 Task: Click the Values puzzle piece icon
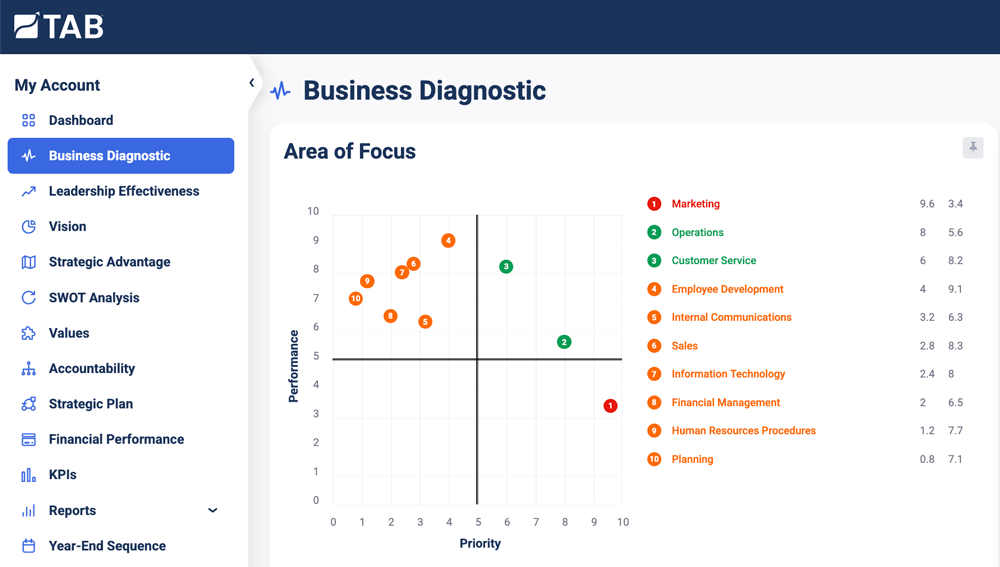(x=29, y=333)
